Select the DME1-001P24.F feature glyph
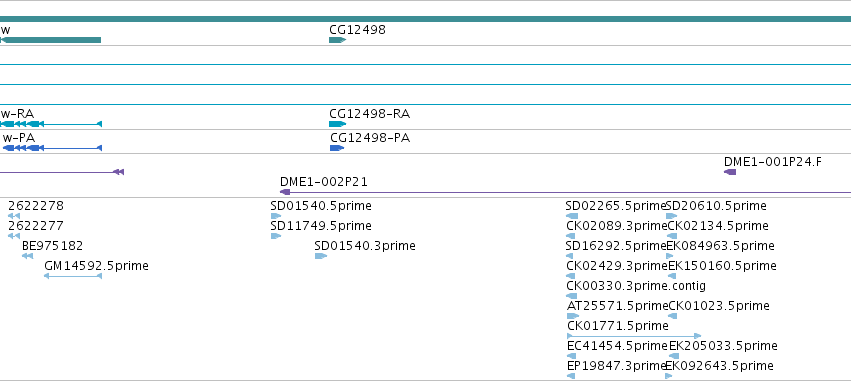 click(730, 172)
